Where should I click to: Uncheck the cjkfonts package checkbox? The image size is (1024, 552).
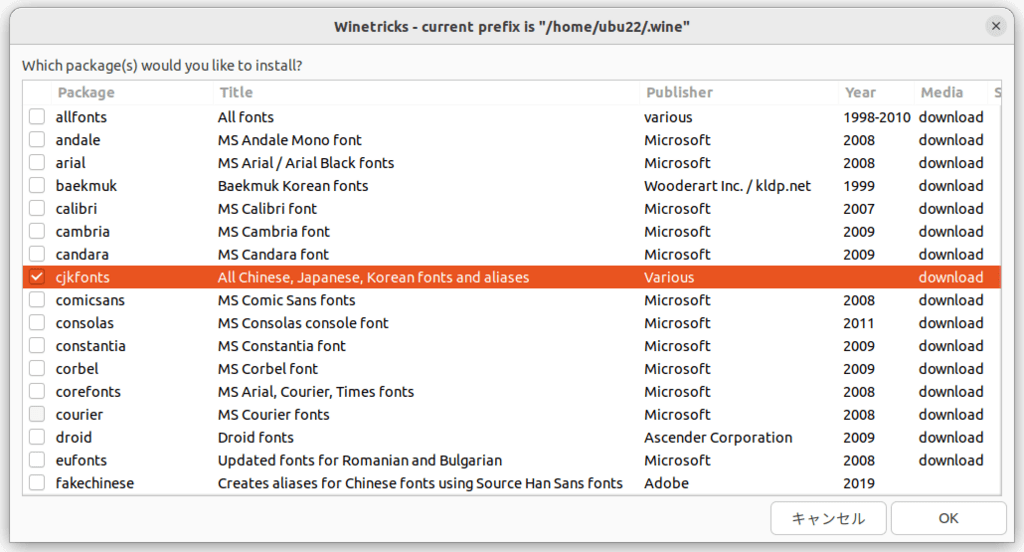pos(37,277)
